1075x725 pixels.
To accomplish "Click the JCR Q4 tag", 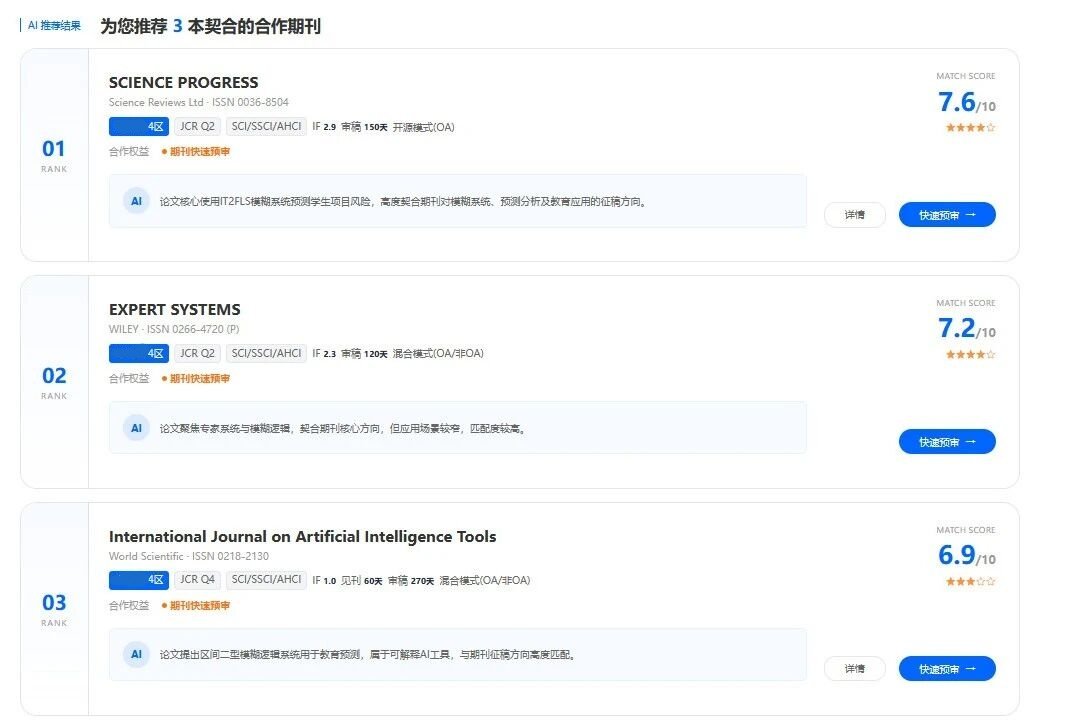I will tap(197, 580).
